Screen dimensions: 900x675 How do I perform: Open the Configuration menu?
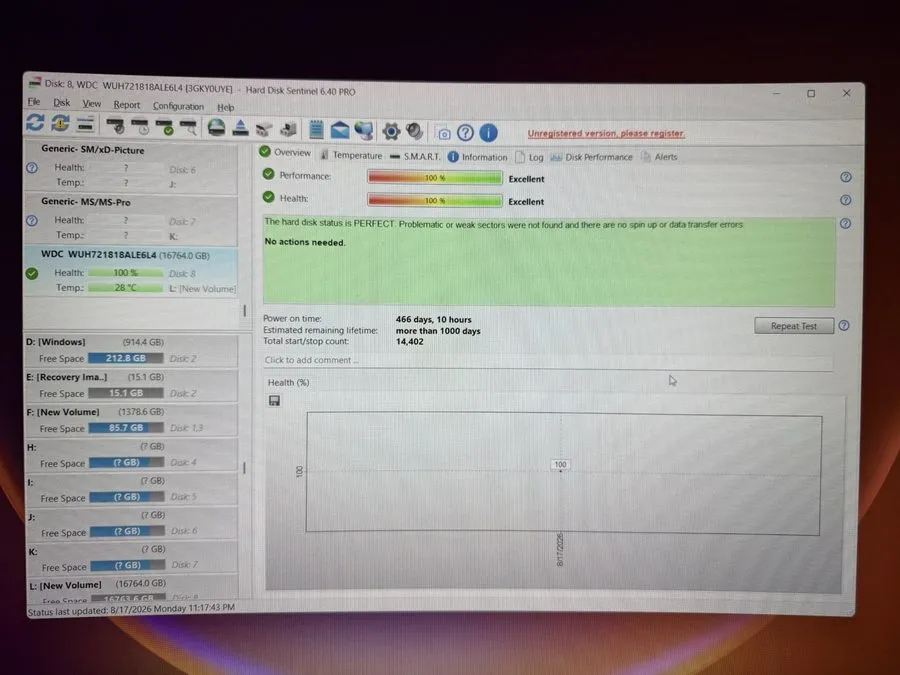click(178, 106)
